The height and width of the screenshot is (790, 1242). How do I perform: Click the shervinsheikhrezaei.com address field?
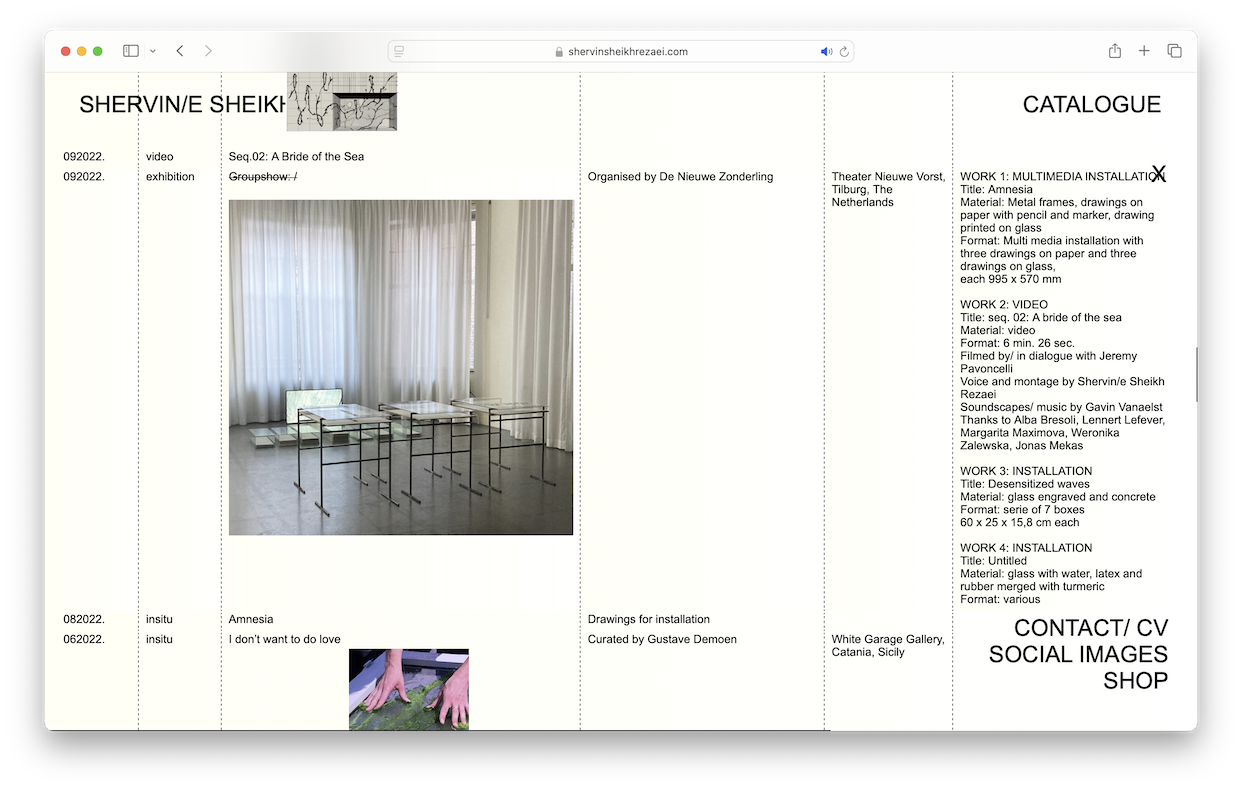point(620,51)
